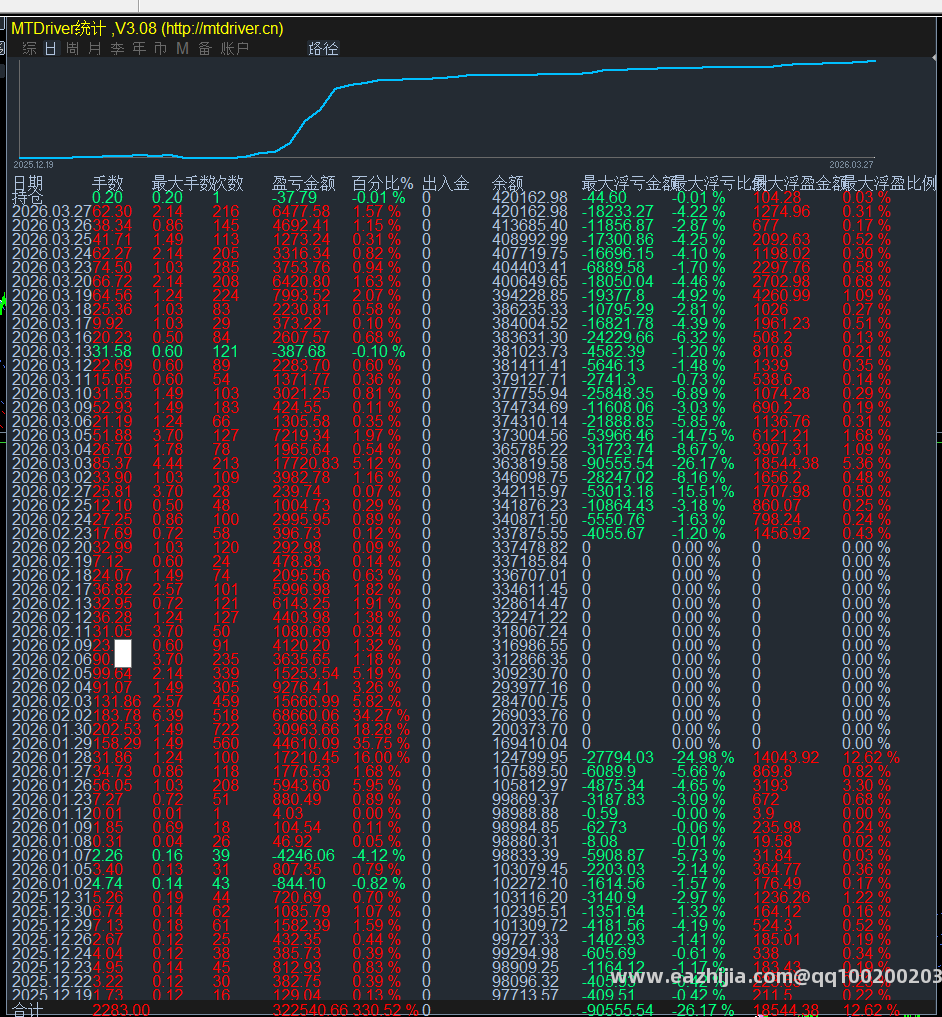
Task: Click the 盈亏金额 column header
Action: pyautogui.click(x=304, y=184)
